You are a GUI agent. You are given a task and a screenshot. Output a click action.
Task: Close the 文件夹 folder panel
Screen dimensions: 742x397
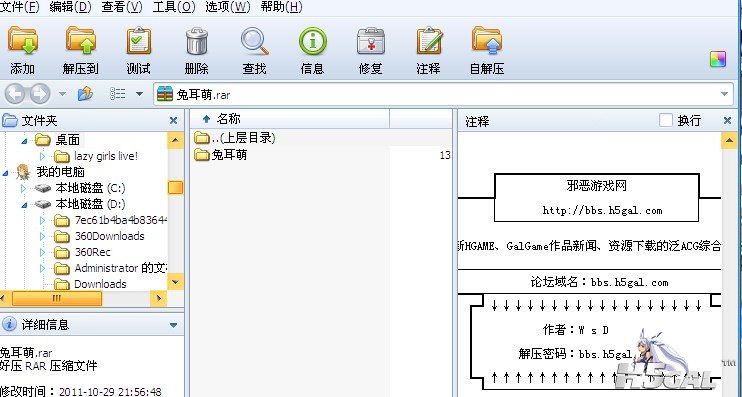tap(174, 121)
